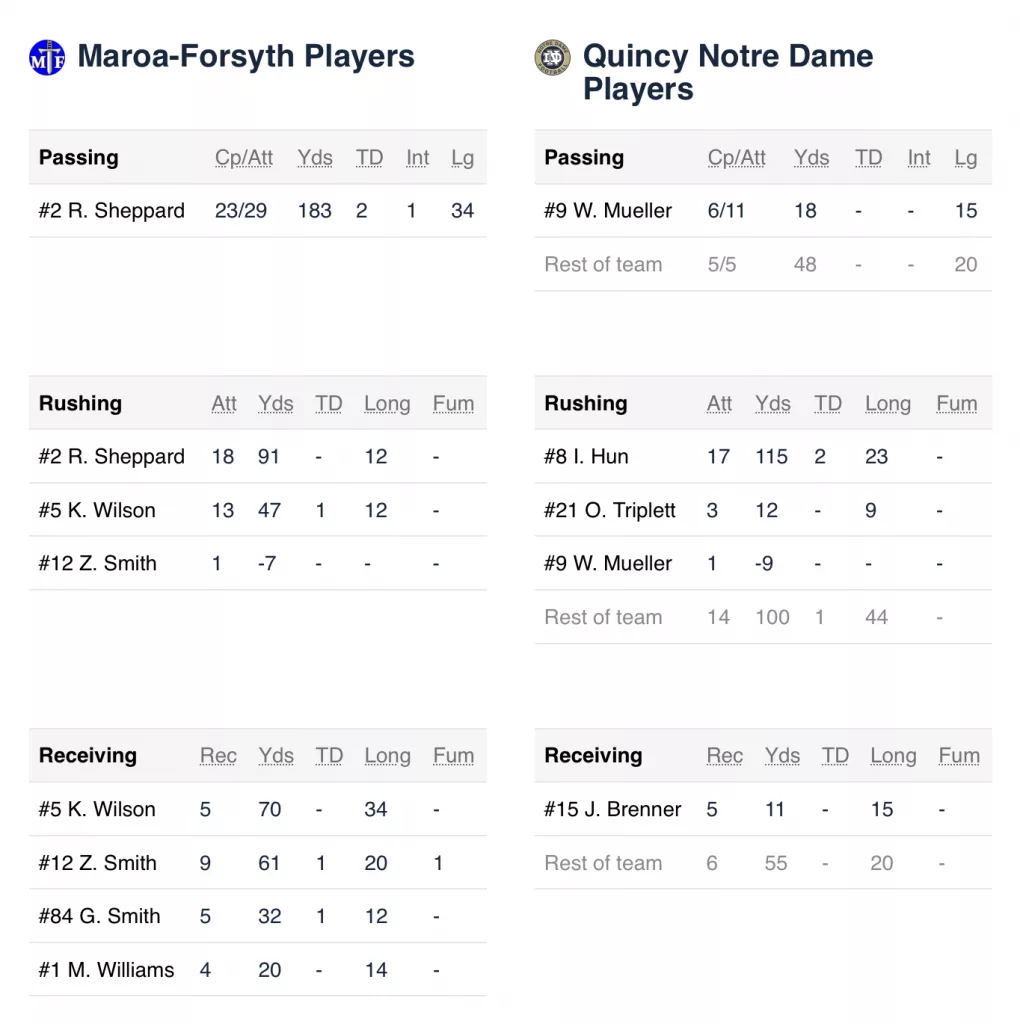Image resolution: width=1020 pixels, height=1024 pixels.
Task: Select #9 W. Mueller in Quincy Passing table
Action: tap(763, 211)
